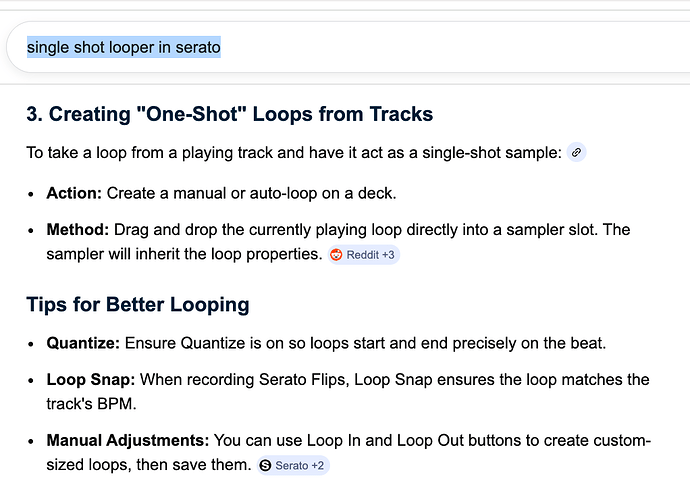The width and height of the screenshot is (690, 488).
Task: Click the link icon after "single-shot sample:"
Action: pyautogui.click(x=576, y=153)
